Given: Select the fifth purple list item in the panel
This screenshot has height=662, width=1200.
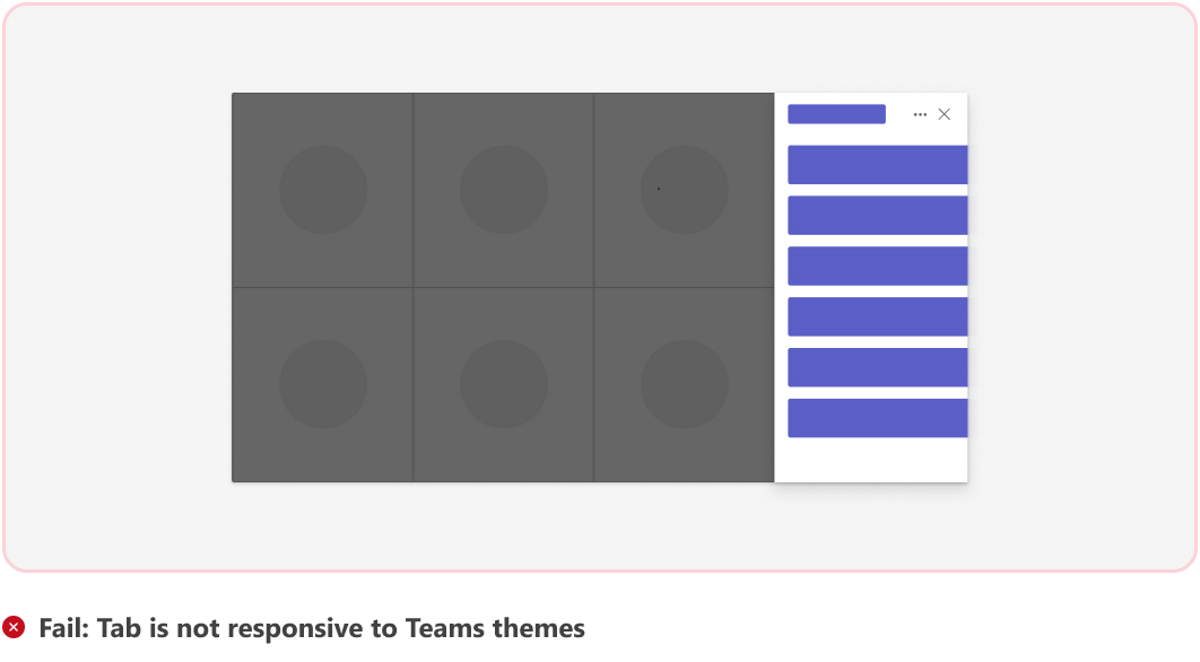Looking at the screenshot, I should [877, 367].
